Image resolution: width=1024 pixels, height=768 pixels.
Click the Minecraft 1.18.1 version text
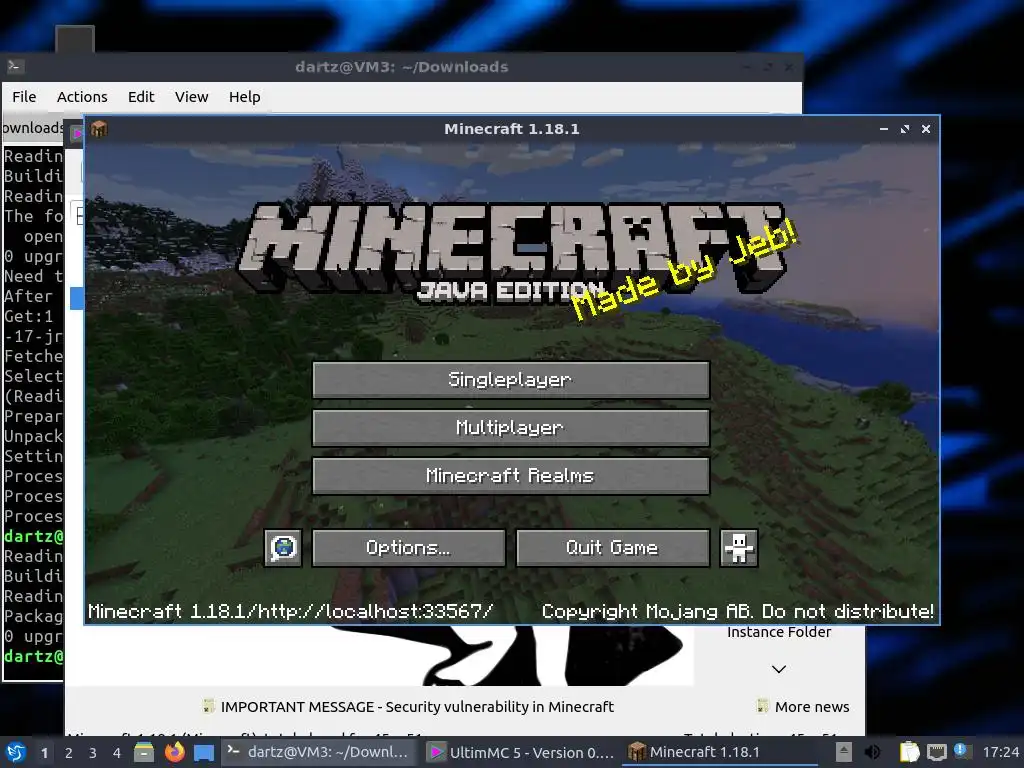[x=291, y=611]
